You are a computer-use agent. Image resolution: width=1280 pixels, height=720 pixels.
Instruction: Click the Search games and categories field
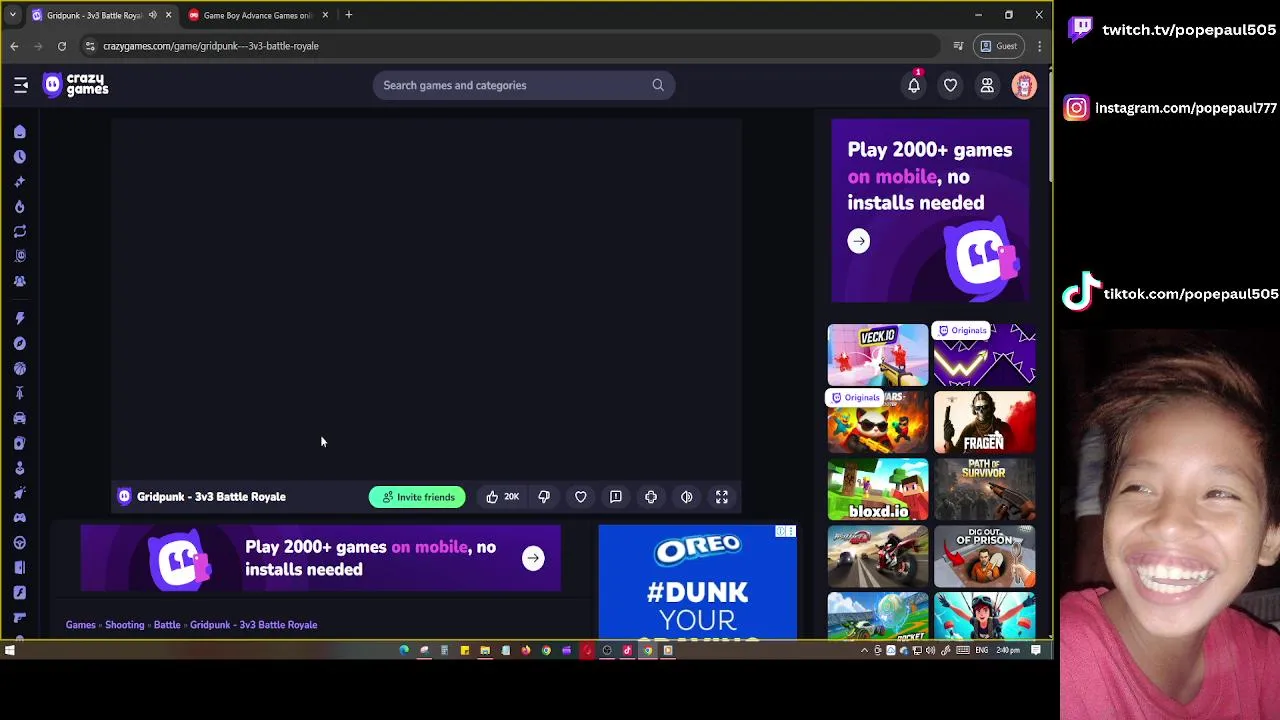pos(524,85)
